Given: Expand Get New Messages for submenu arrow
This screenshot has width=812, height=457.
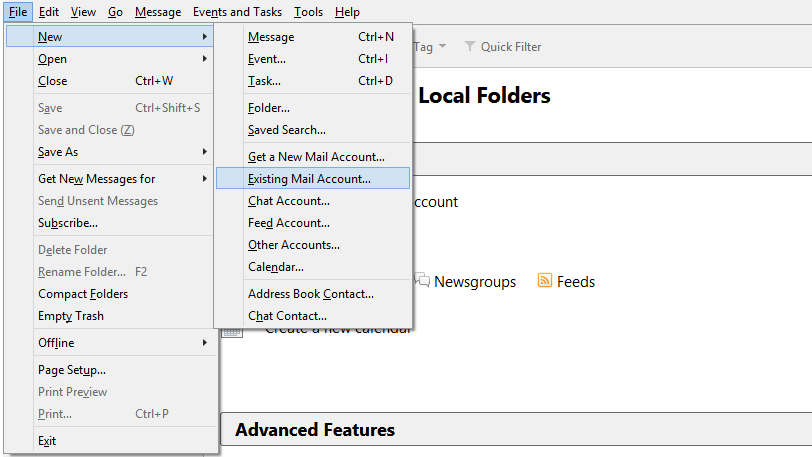Looking at the screenshot, I should (205, 179).
